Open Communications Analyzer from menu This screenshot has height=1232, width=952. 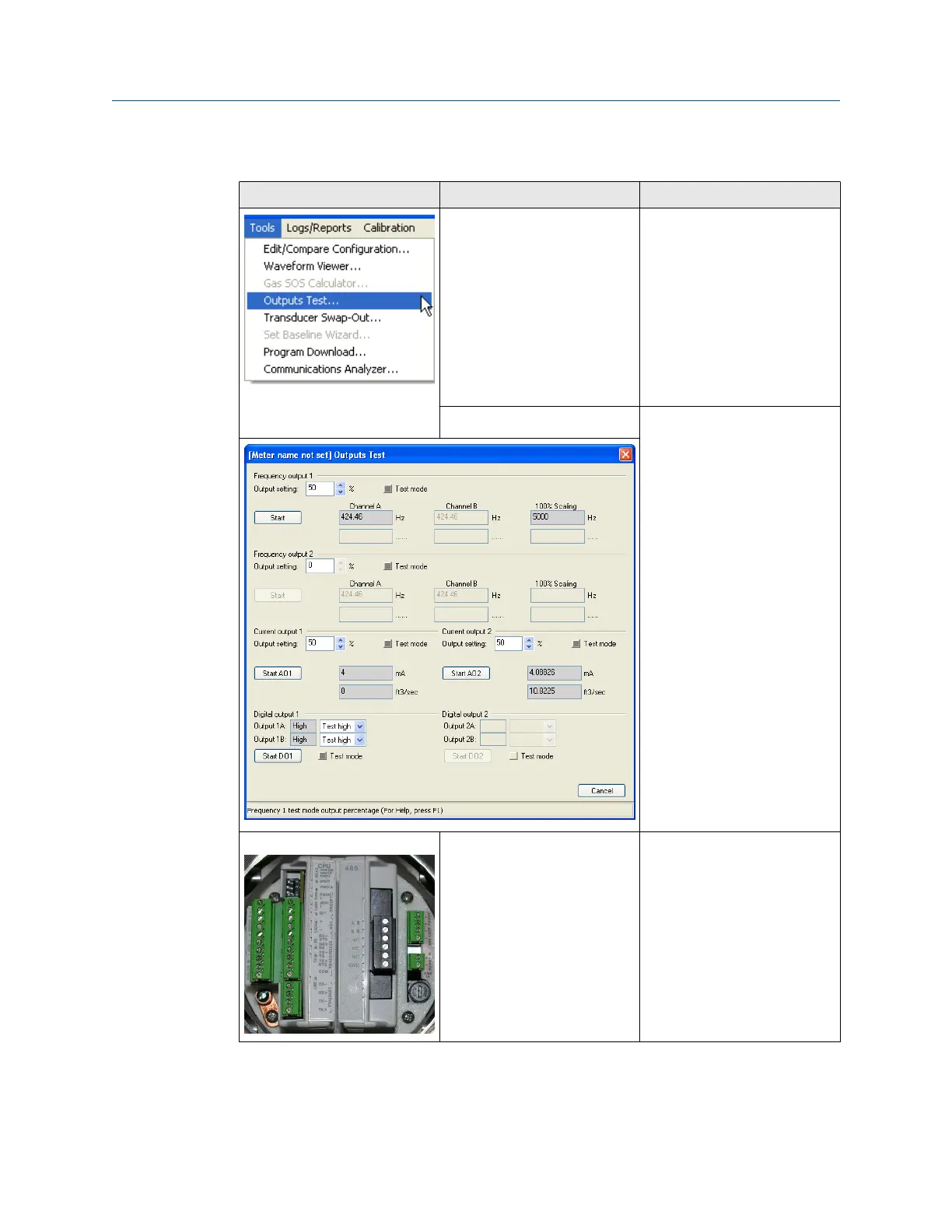pos(331,369)
